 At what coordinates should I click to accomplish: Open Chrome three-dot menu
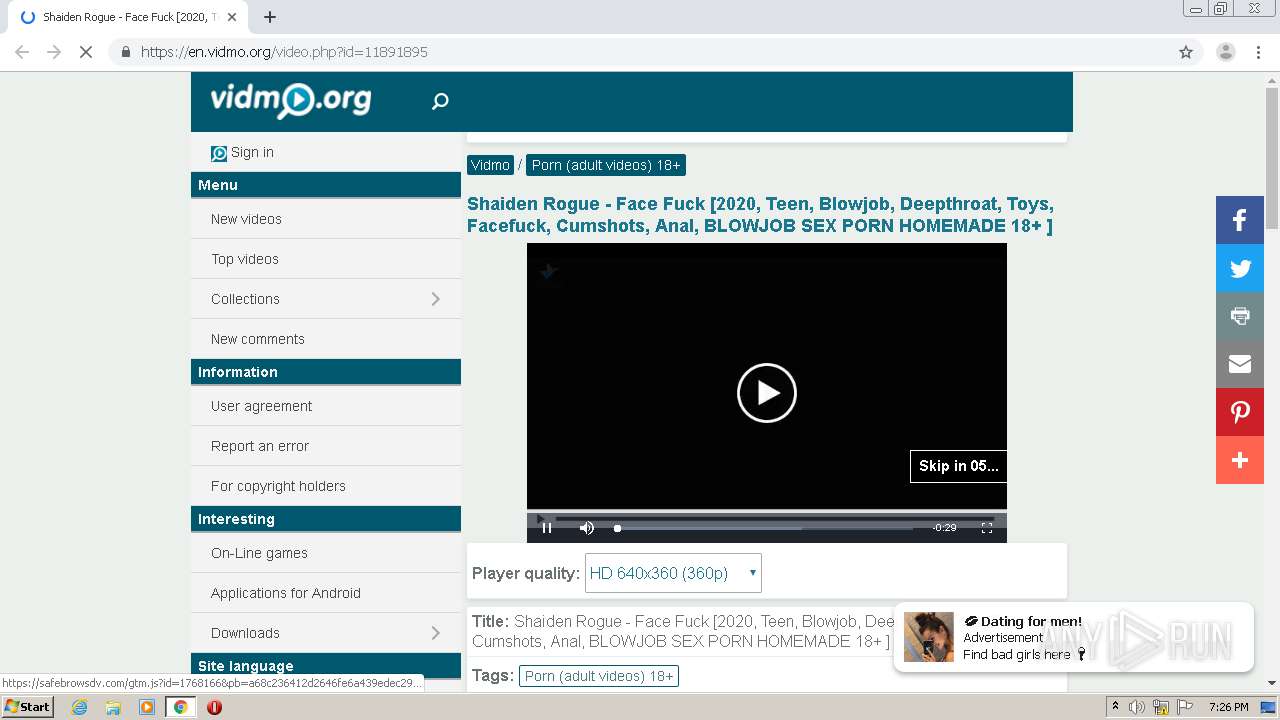click(x=1258, y=52)
